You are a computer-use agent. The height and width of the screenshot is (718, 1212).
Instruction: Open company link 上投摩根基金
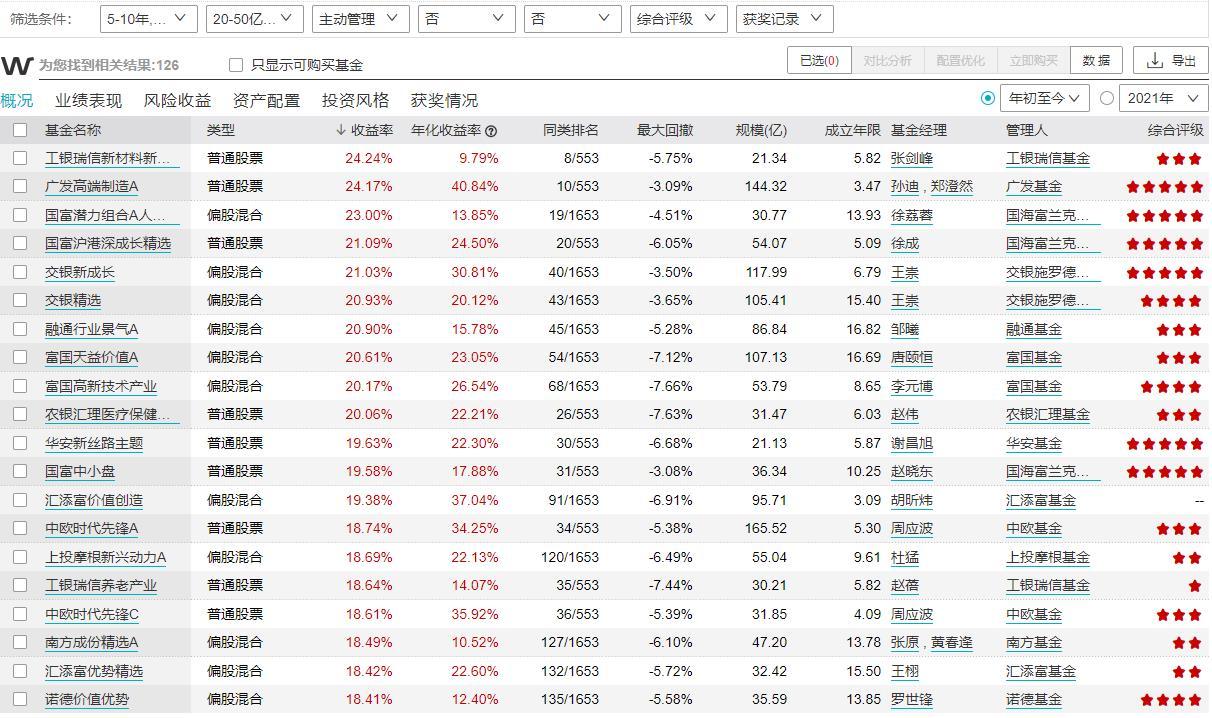coord(1048,557)
